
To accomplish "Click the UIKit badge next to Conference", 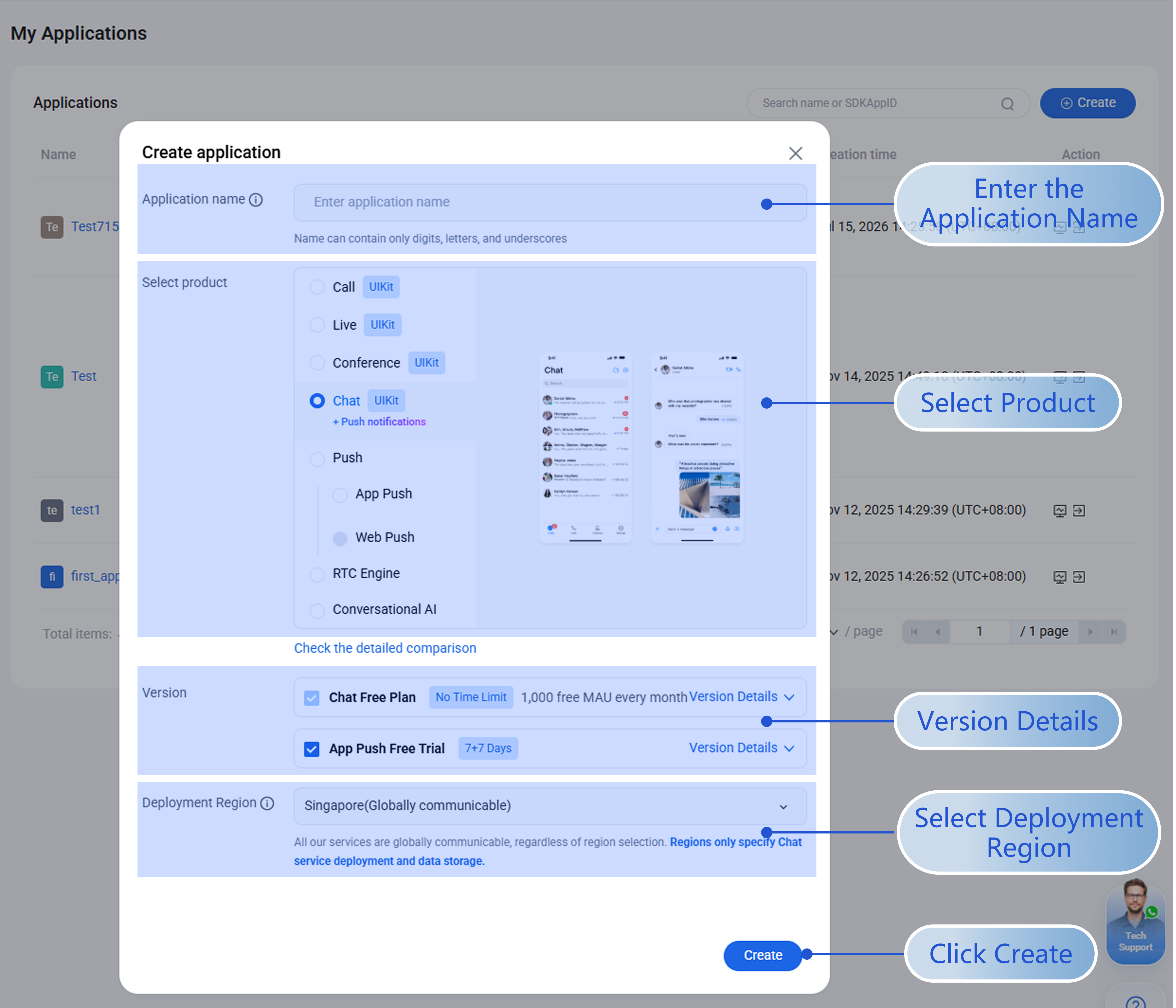I will 427,363.
